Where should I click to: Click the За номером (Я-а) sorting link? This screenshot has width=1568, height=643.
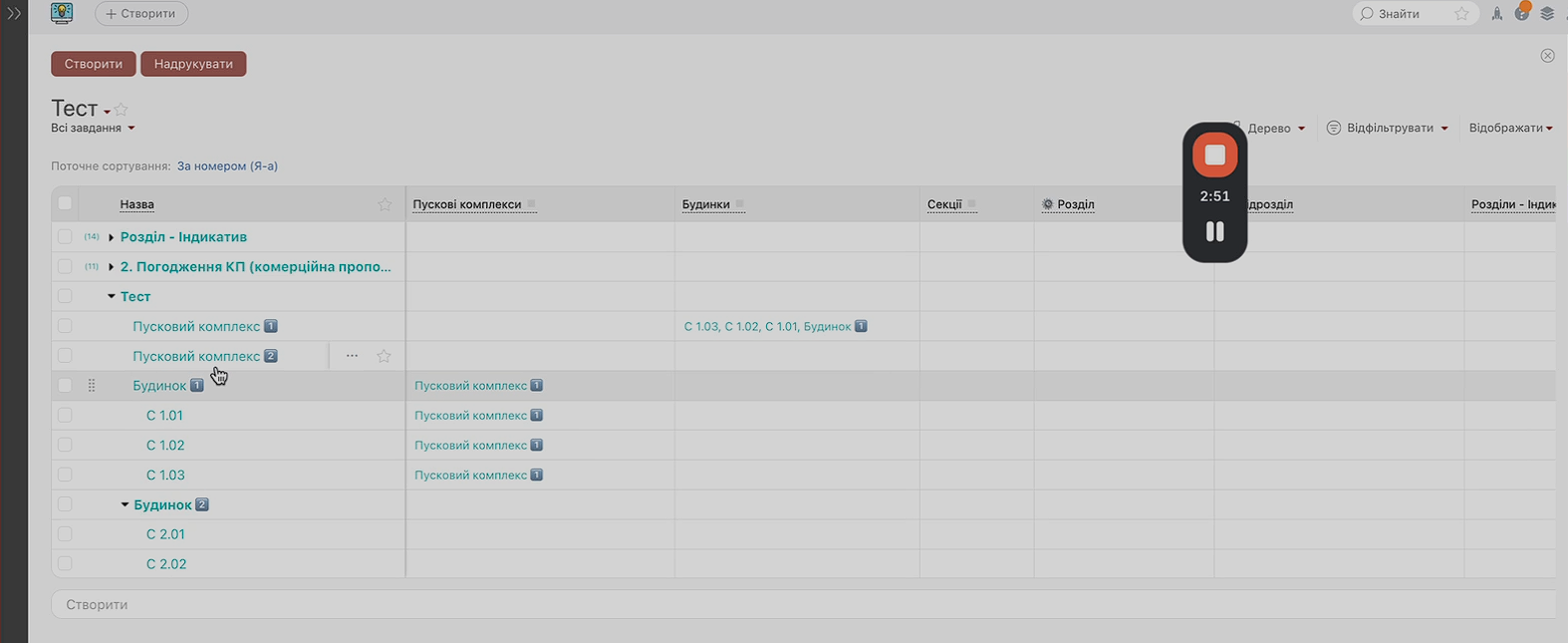coord(227,166)
